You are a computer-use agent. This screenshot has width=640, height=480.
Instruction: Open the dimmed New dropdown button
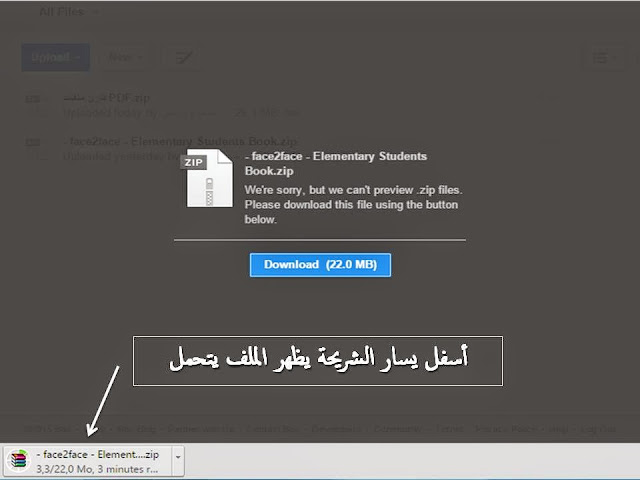126,58
